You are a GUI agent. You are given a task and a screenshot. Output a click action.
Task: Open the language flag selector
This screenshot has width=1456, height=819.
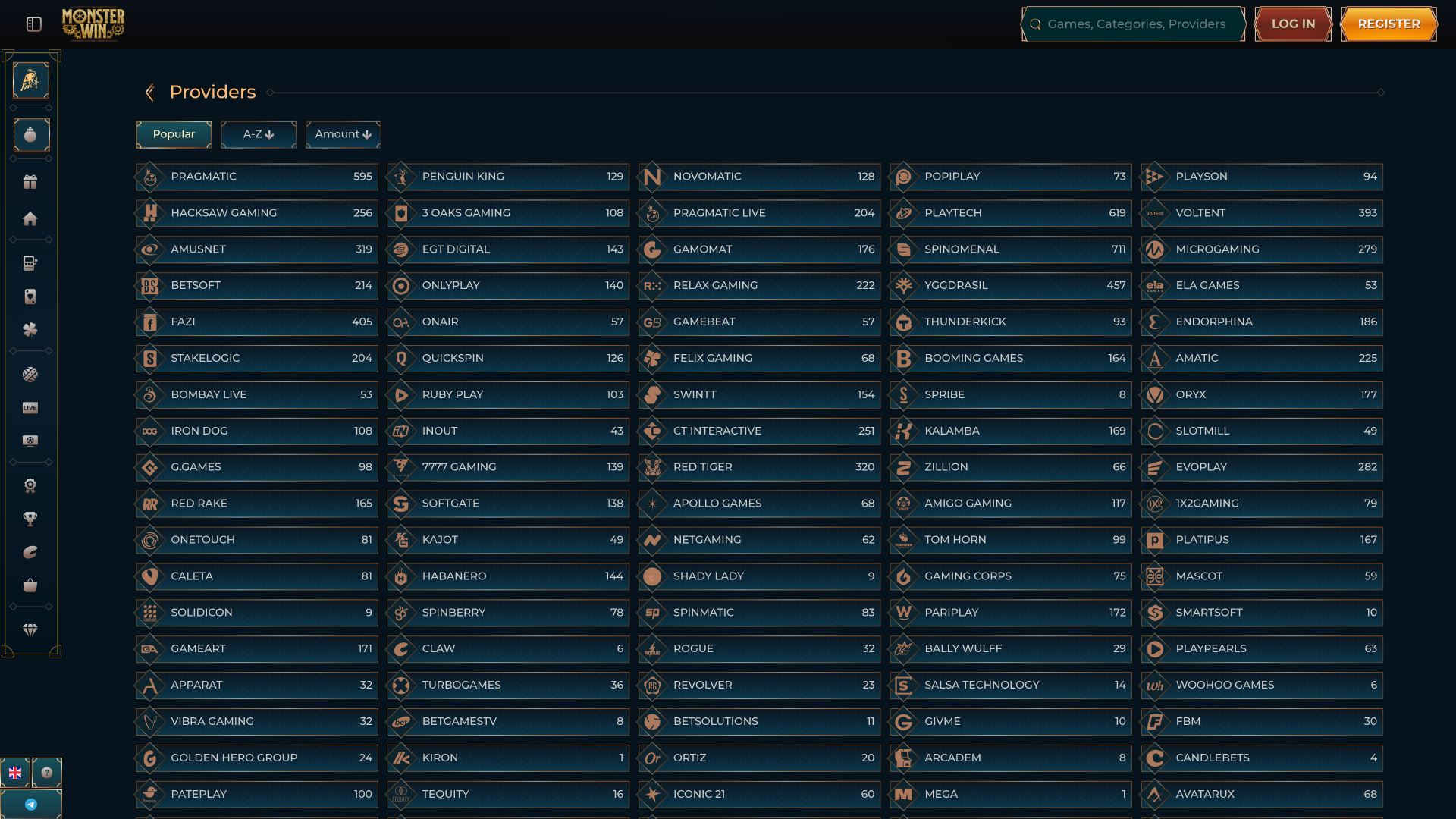[x=15, y=773]
